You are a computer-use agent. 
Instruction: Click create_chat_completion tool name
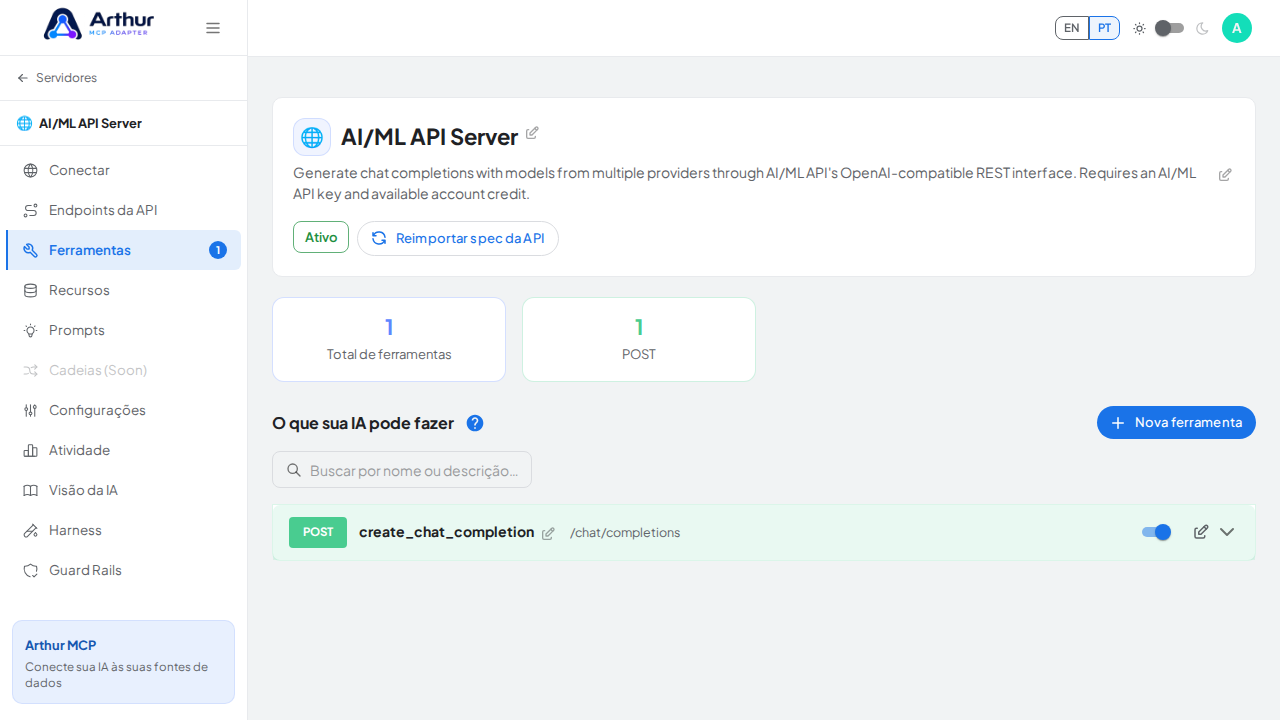pos(447,532)
